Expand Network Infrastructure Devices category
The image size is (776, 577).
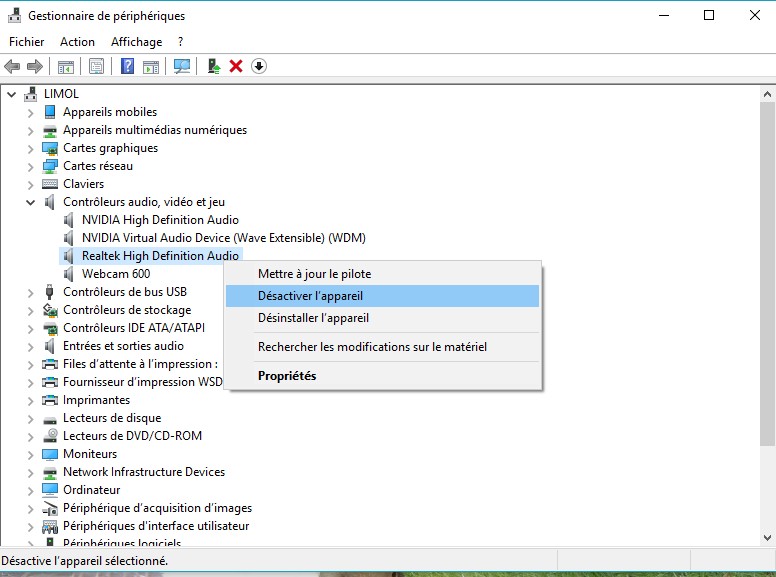click(x=31, y=473)
